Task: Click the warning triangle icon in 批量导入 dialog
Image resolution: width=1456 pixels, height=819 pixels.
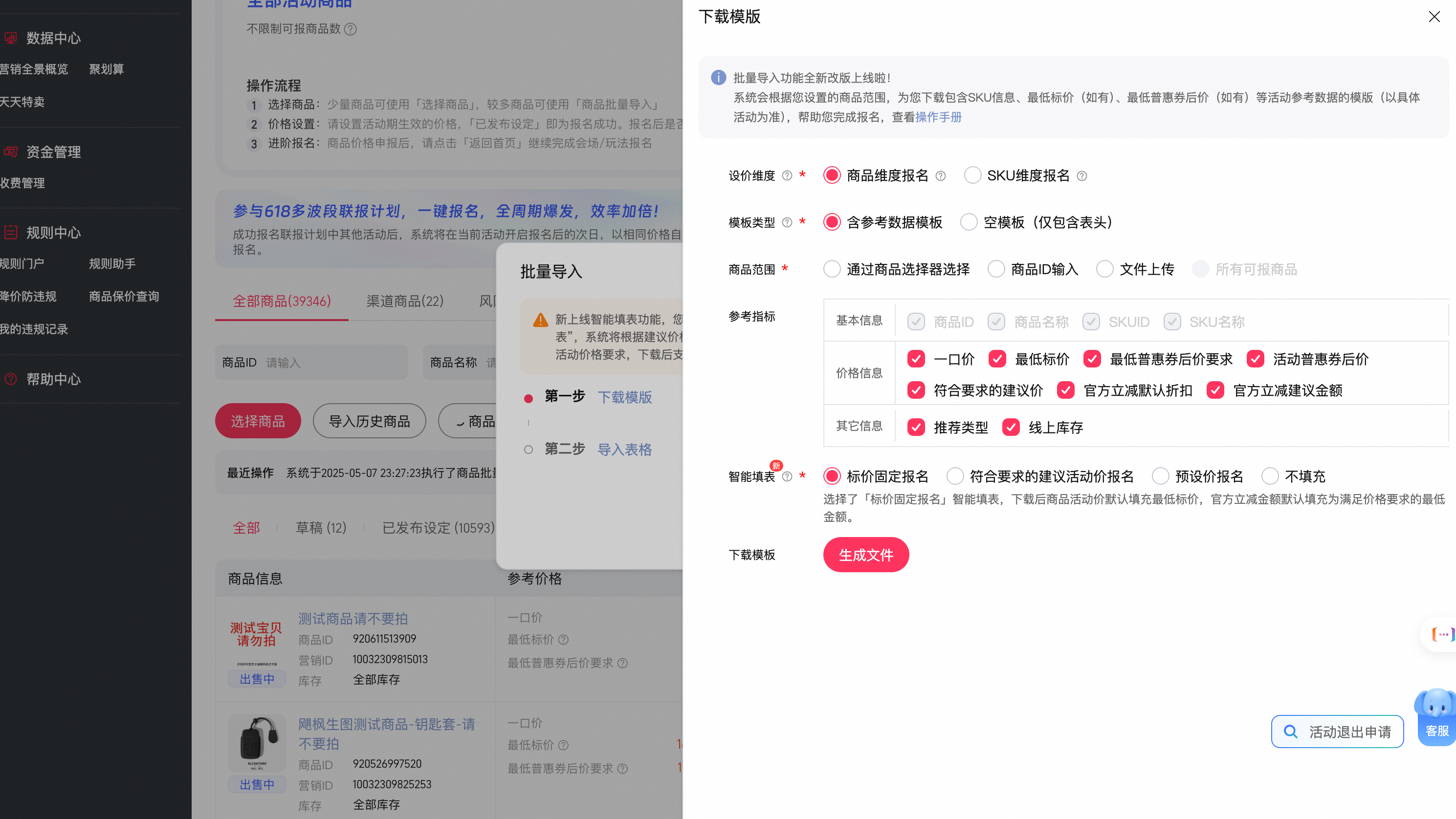Action: [540, 320]
